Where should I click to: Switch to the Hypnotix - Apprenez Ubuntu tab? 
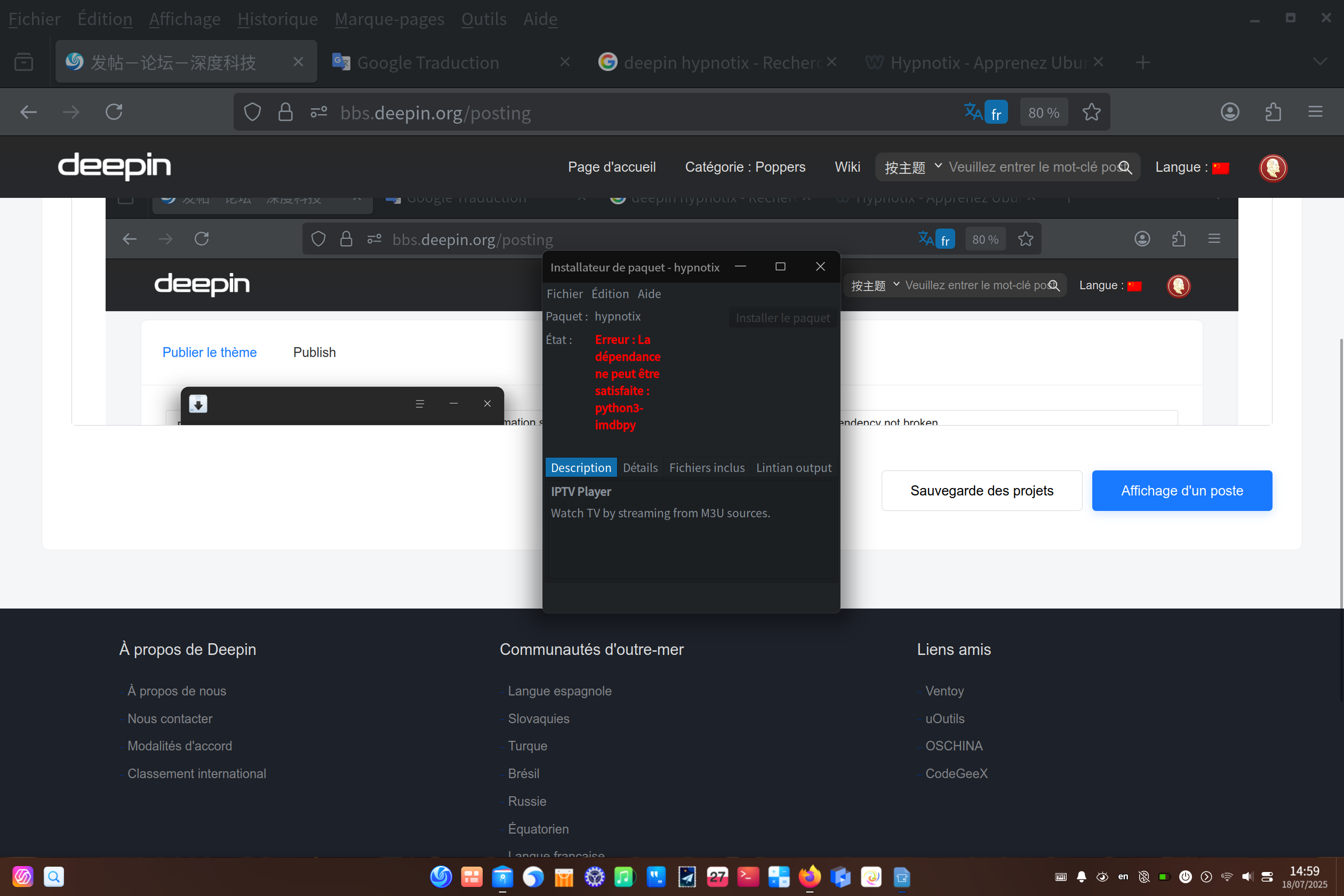(x=983, y=62)
